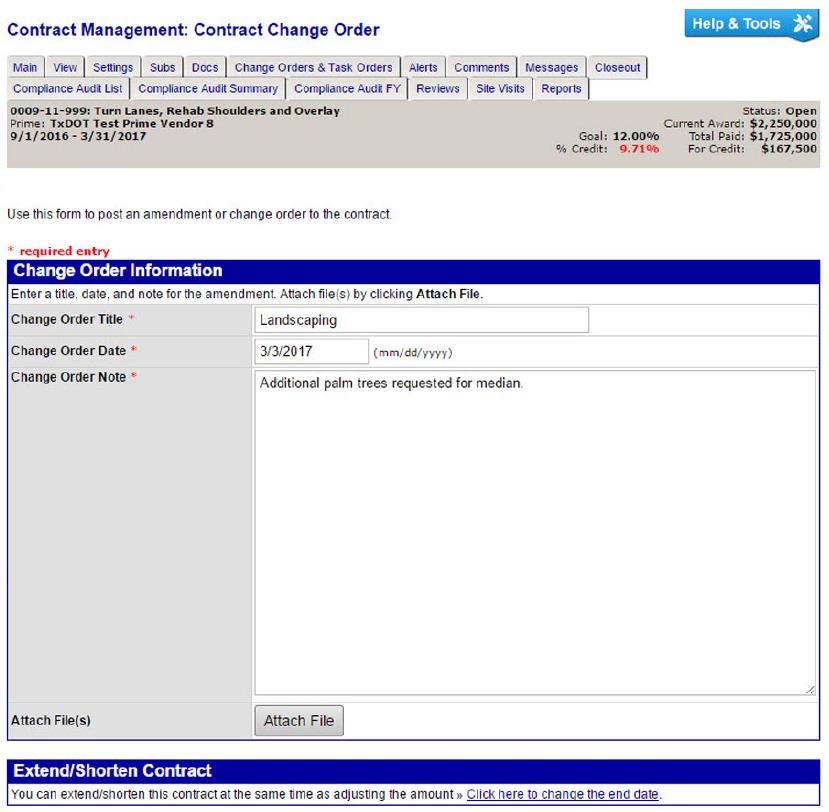Open the Help & Tools menu
The width and height of the screenshot is (829, 812).
pyautogui.click(x=751, y=24)
